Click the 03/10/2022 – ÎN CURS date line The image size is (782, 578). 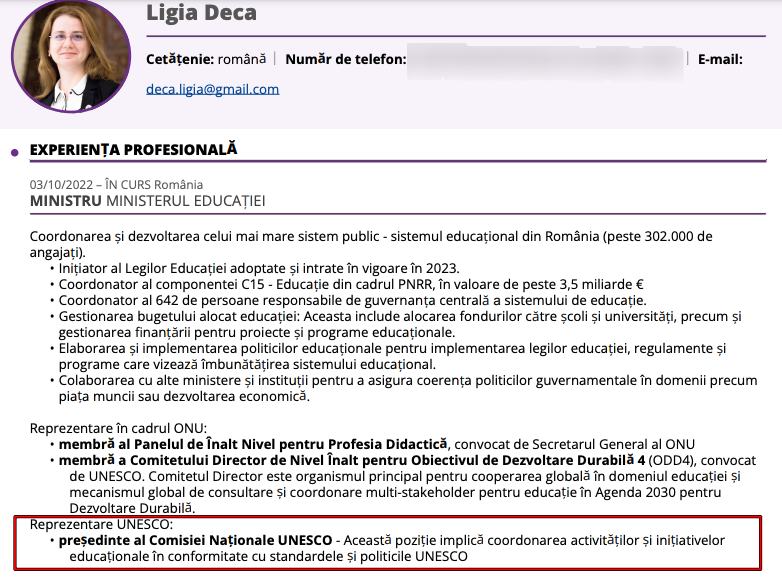click(116, 184)
